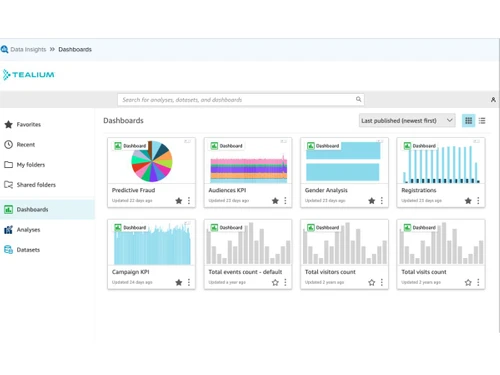The height and width of the screenshot is (375, 500).
Task: Favorite the Total visitors count star
Action: click(372, 282)
